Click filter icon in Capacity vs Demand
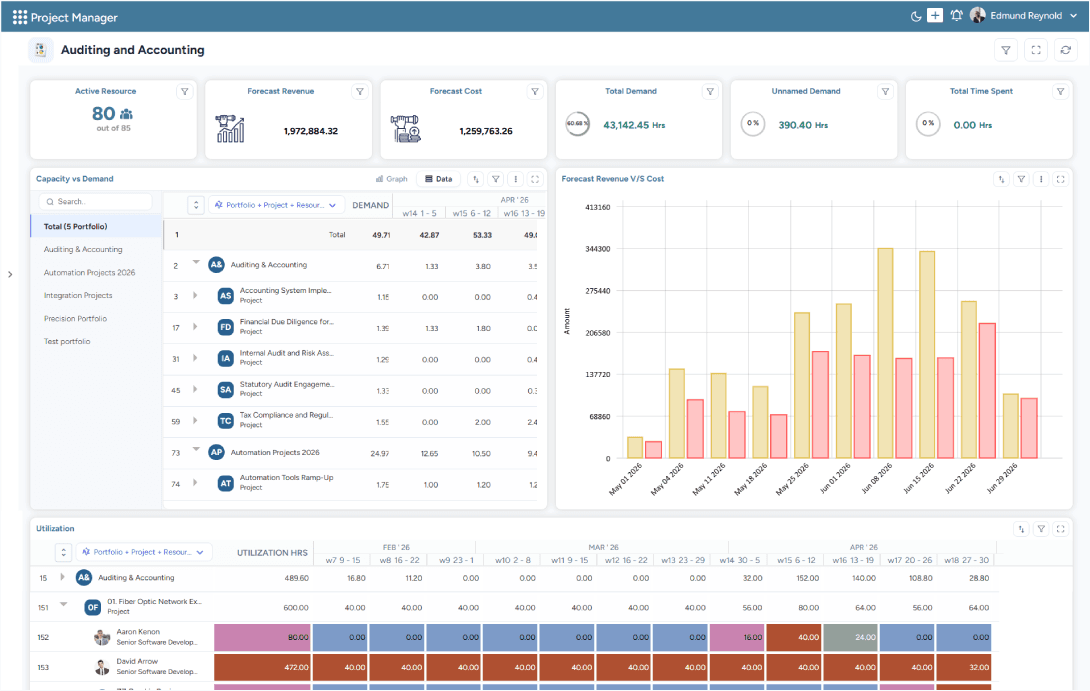Viewport: 1090px width, 691px height. click(496, 179)
